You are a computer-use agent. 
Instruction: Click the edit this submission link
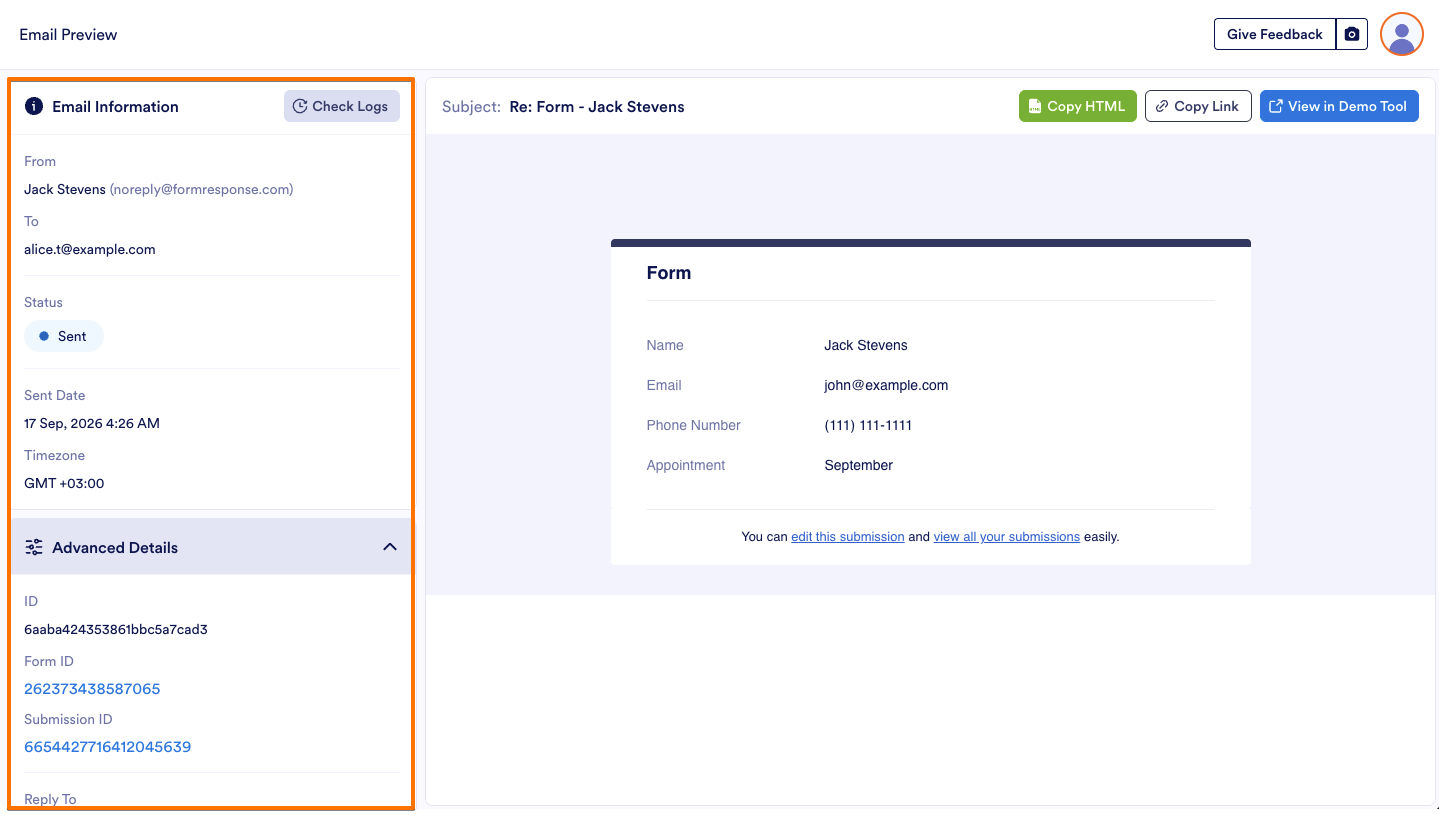[x=847, y=537]
